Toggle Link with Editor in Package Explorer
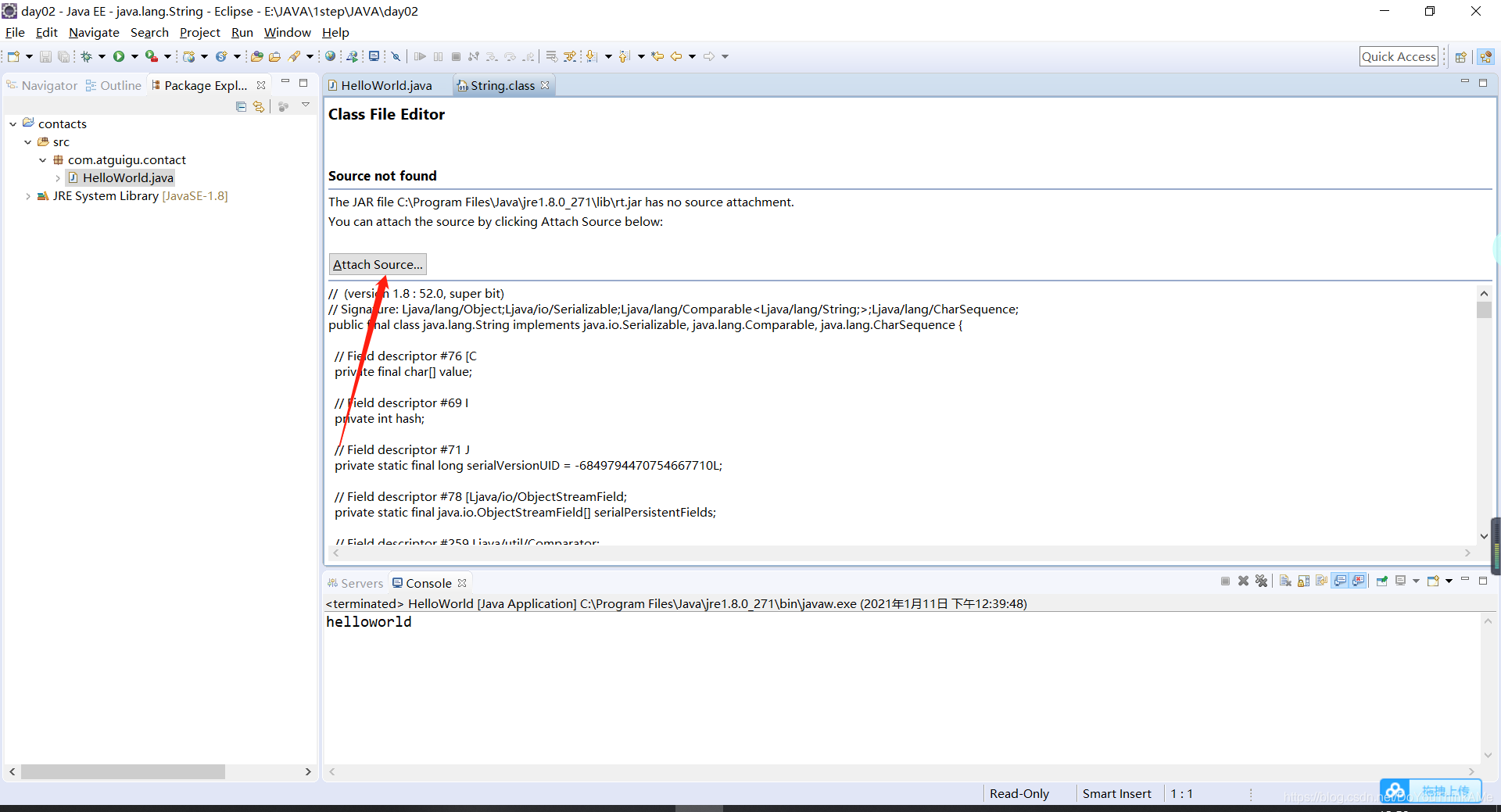Image resolution: width=1501 pixels, height=812 pixels. (259, 106)
